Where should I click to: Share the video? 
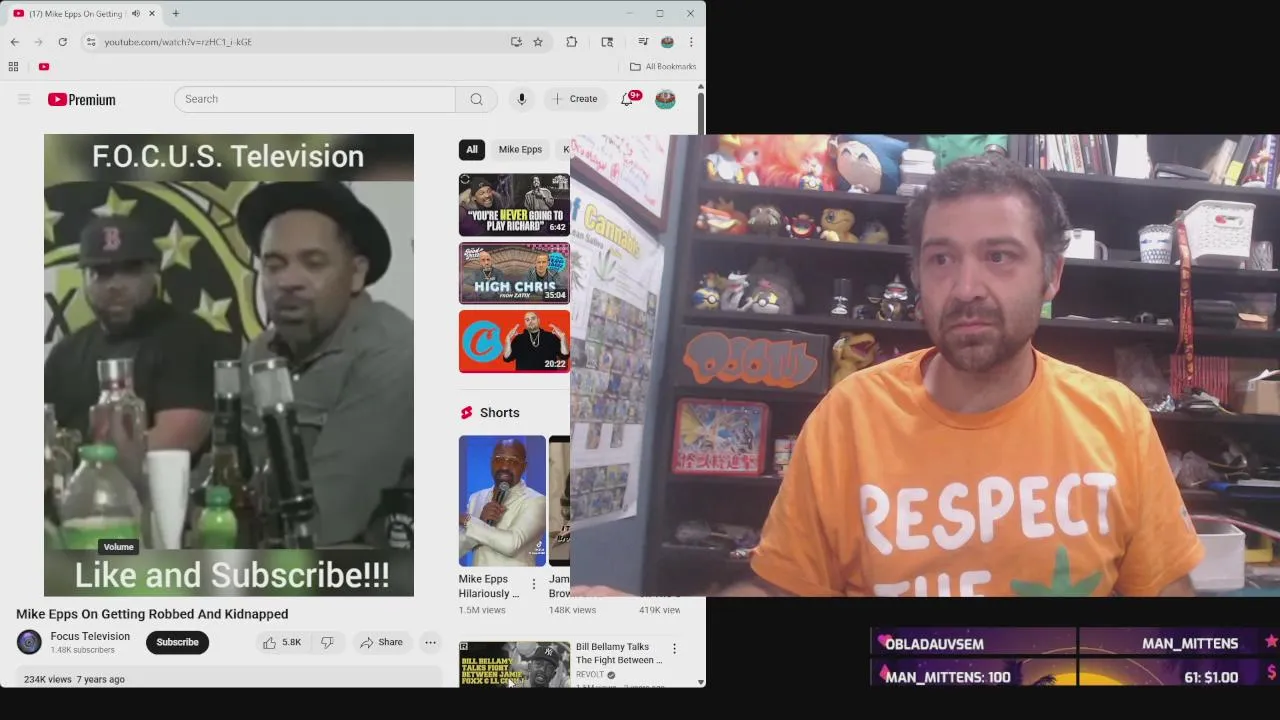[381, 642]
